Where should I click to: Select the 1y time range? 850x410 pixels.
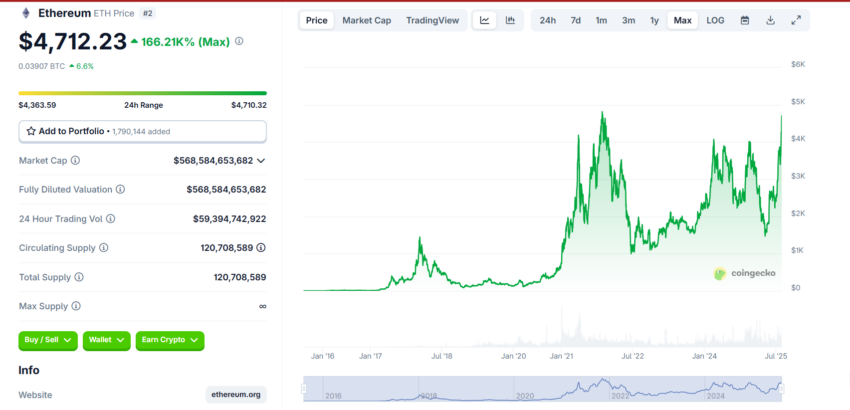[x=654, y=21]
